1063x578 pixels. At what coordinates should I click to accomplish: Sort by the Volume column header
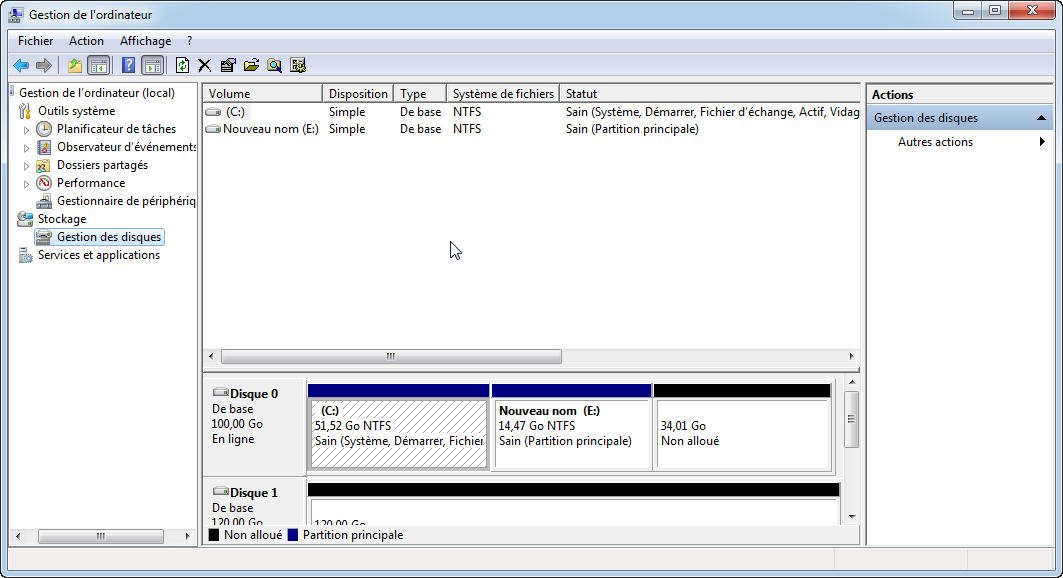[x=262, y=94]
